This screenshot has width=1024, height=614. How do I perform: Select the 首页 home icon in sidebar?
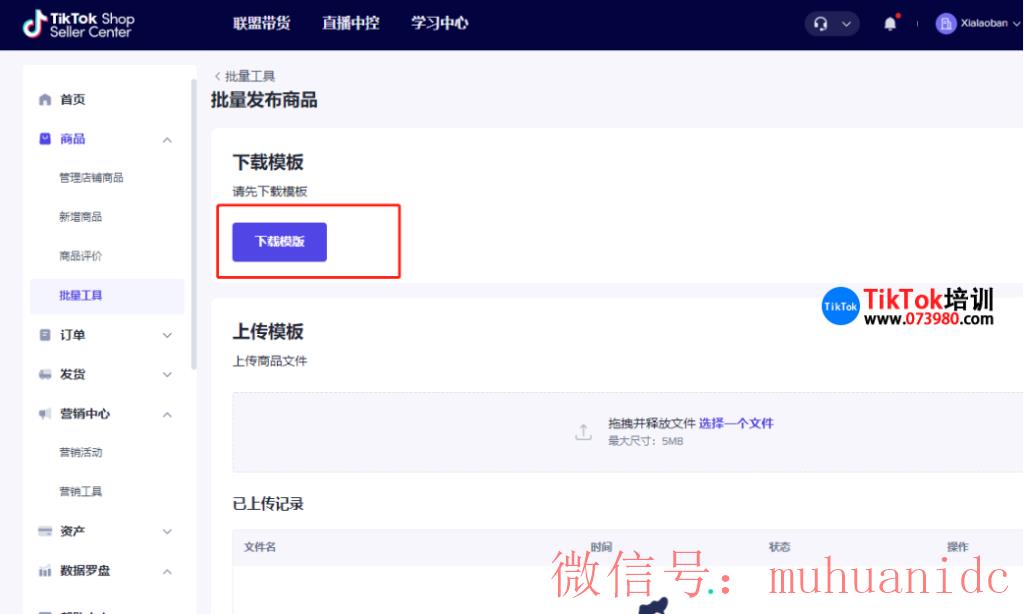pos(45,99)
